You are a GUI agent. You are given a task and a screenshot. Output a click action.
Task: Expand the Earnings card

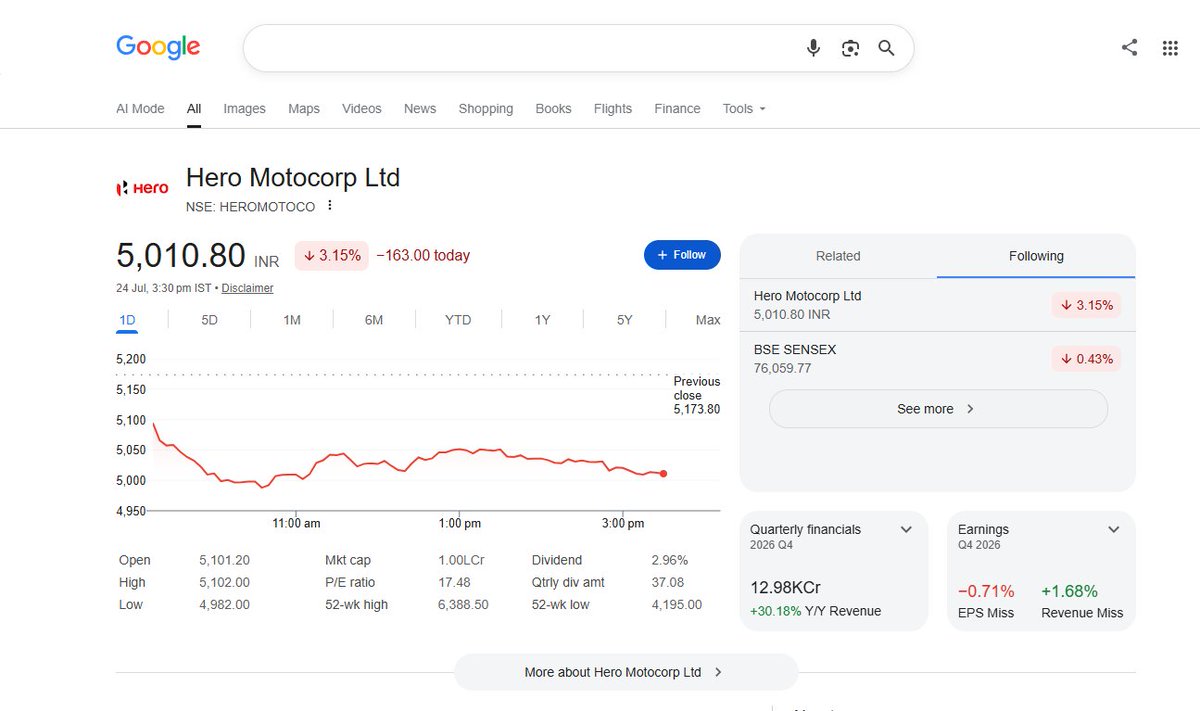point(1114,530)
